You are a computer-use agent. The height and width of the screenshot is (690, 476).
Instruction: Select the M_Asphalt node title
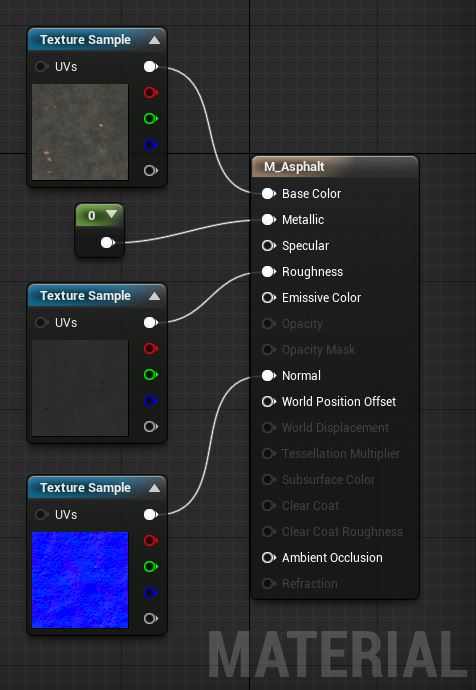point(294,167)
